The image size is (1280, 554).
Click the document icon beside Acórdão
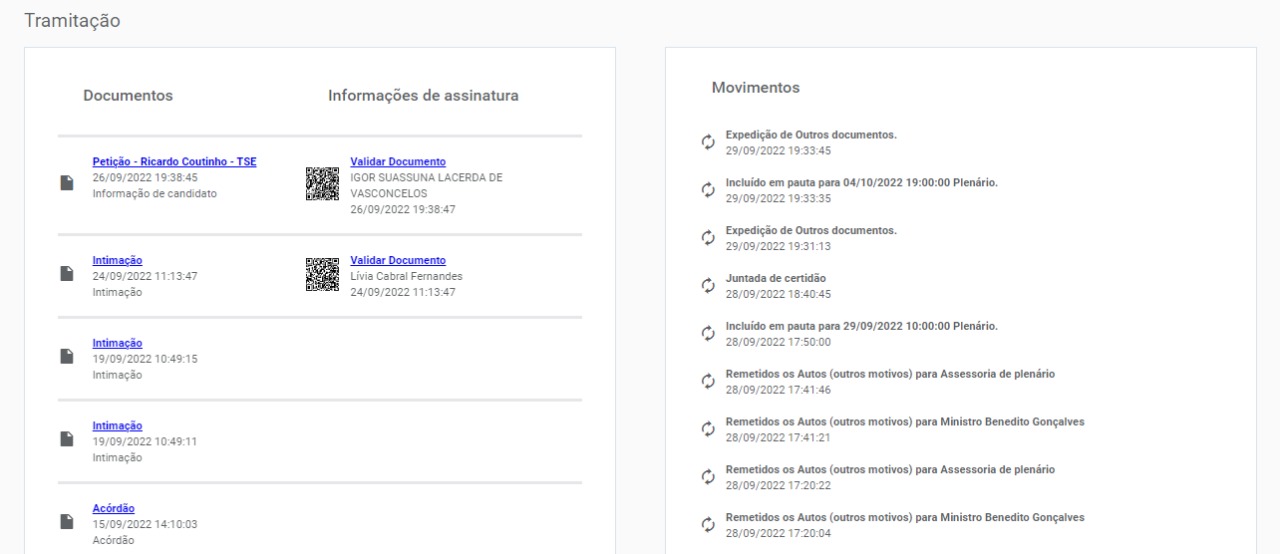click(x=68, y=521)
